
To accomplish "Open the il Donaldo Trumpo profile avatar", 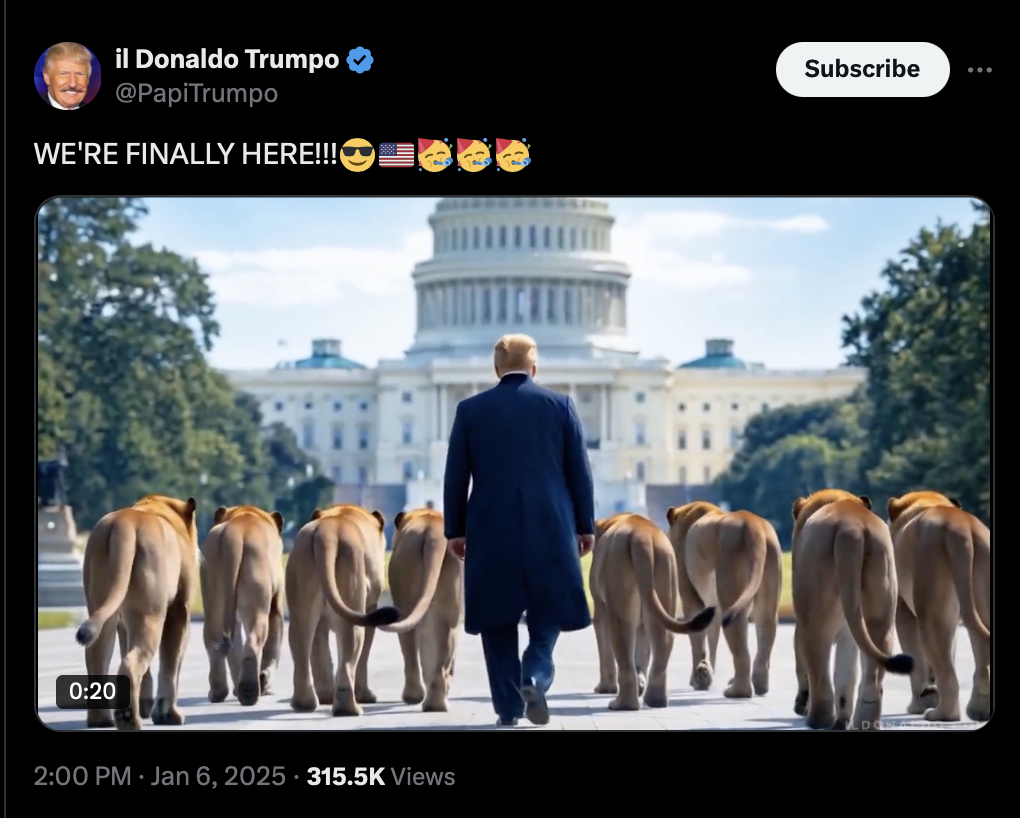I will click(x=67, y=75).
